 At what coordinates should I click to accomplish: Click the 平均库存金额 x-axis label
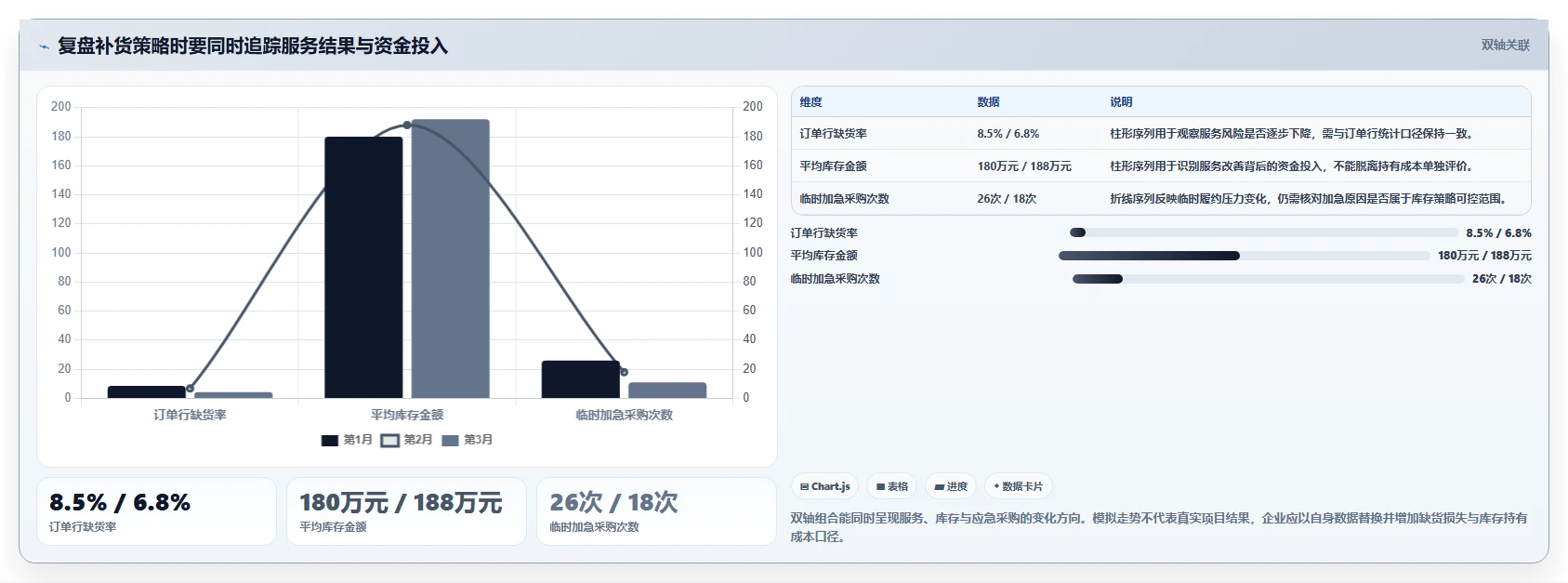tap(407, 415)
